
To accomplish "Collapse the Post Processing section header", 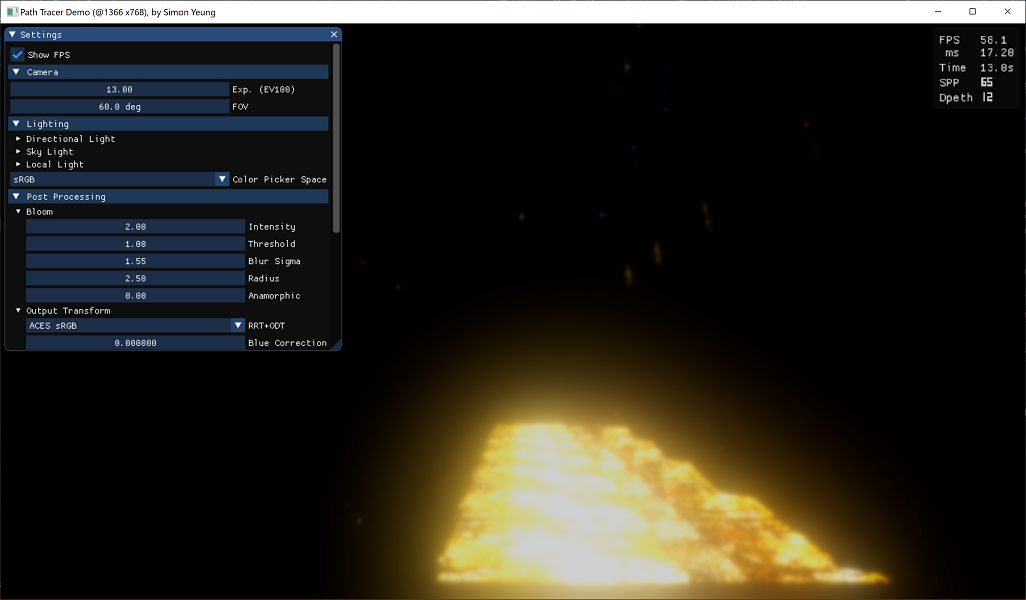I will pyautogui.click(x=168, y=196).
